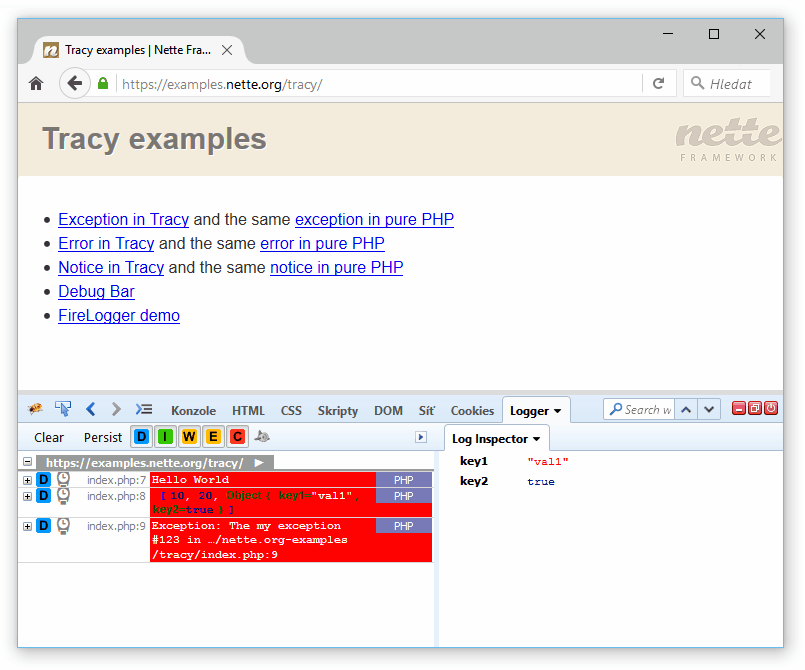This screenshot has height=670, width=805.
Task: Open the notice in pure PHP link
Action: tap(336, 267)
